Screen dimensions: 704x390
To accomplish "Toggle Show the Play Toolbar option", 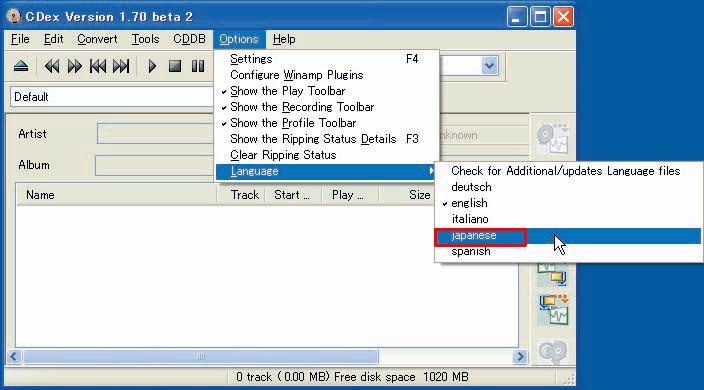I will tap(326, 91).
